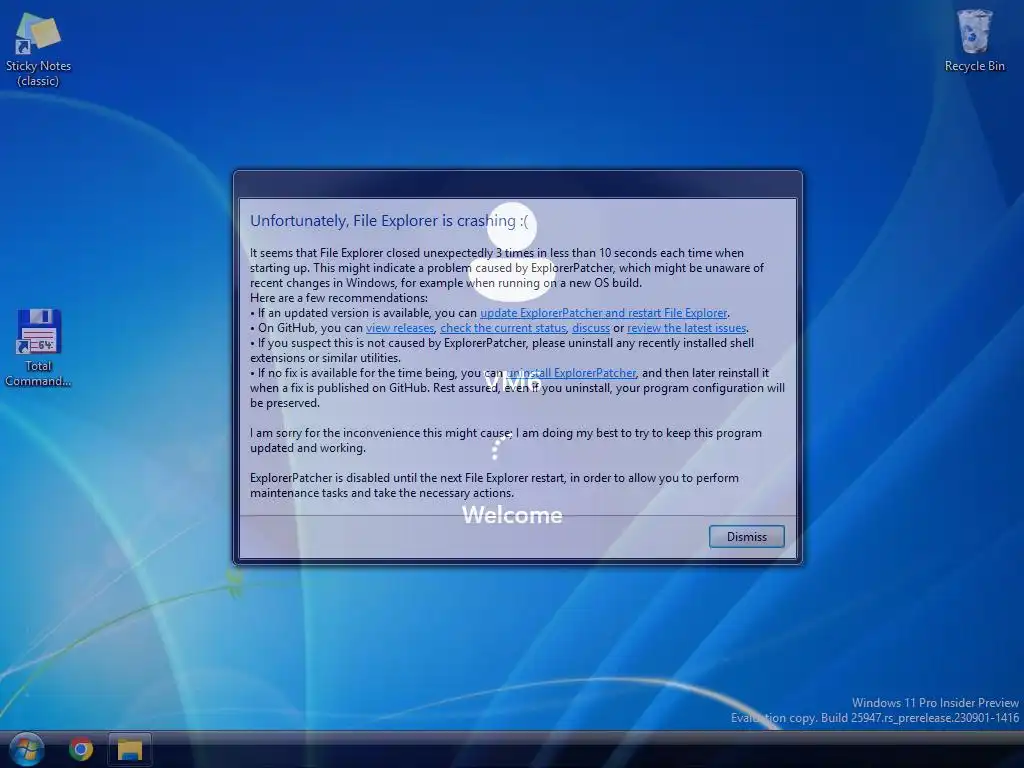Launch Google Chrome from the taskbar

tap(81, 749)
